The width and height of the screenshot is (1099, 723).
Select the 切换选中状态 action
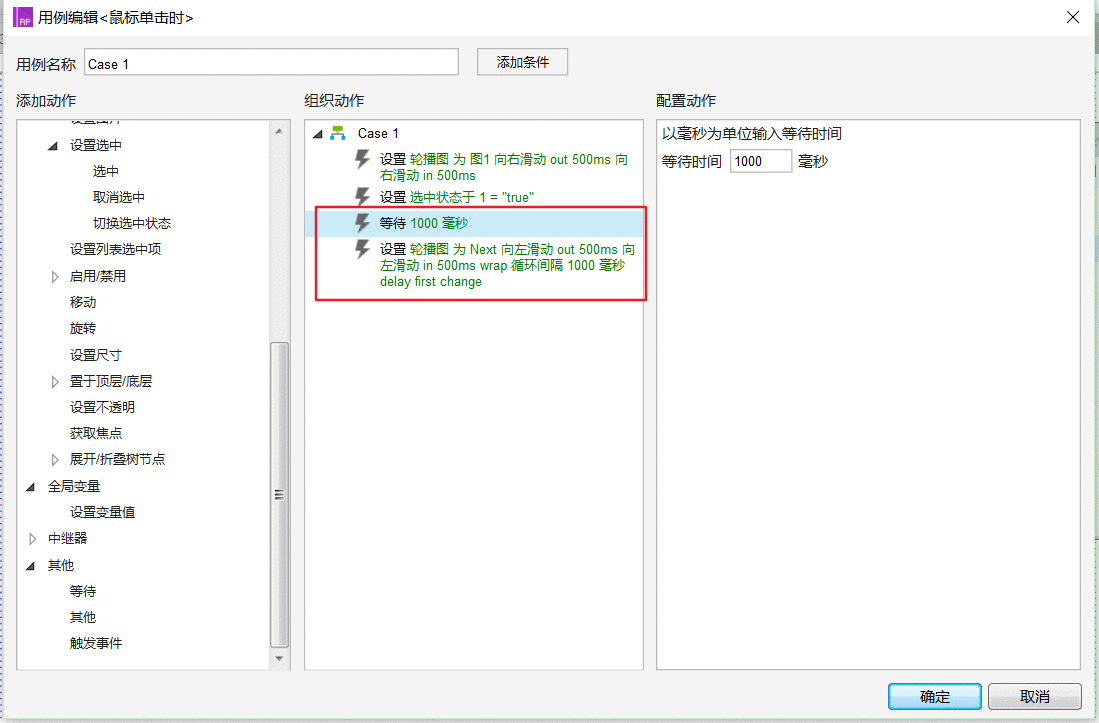tap(132, 223)
